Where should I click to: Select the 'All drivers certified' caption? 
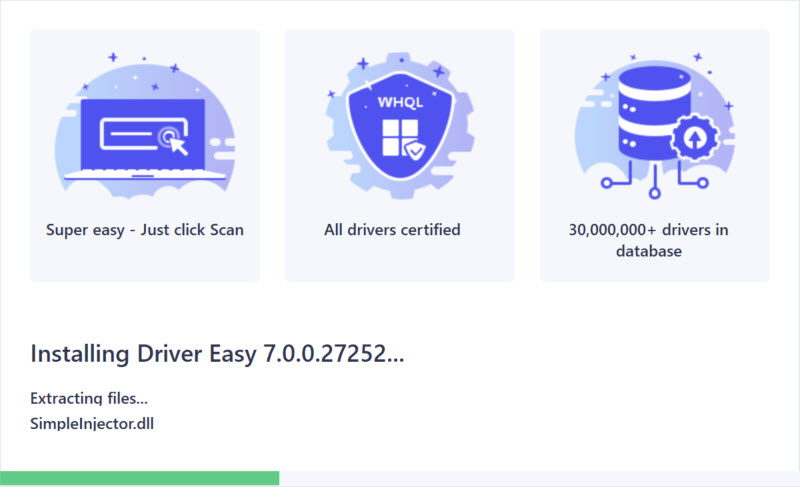[392, 229]
